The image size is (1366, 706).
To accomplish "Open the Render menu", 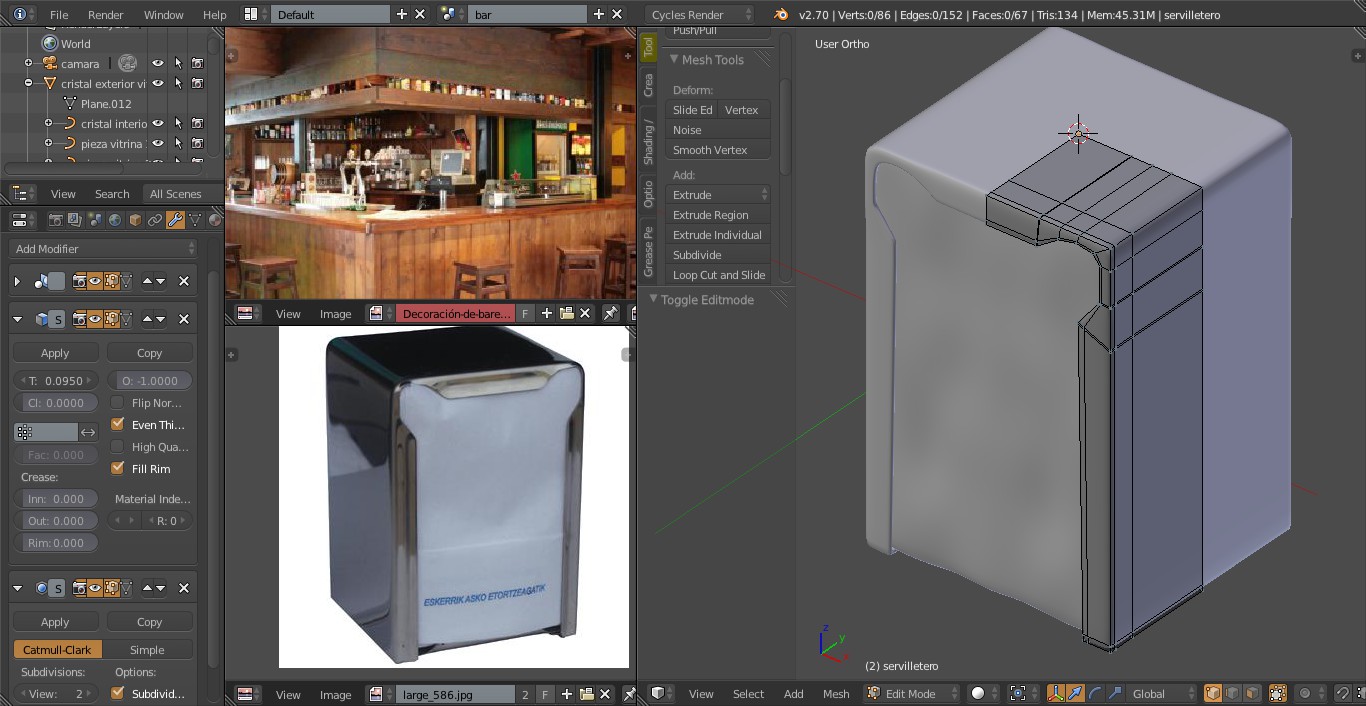I will tap(105, 15).
